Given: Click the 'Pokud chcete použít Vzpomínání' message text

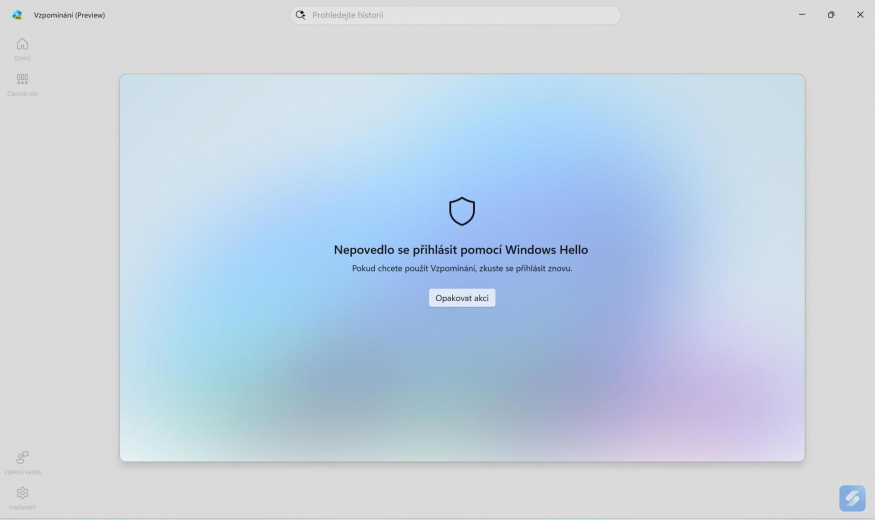Looking at the screenshot, I should pyautogui.click(x=462, y=268).
